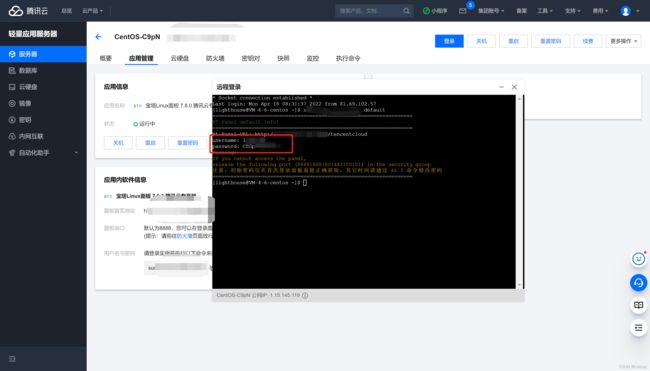
Task: Click the info icon beside public IP
Action: [305, 296]
